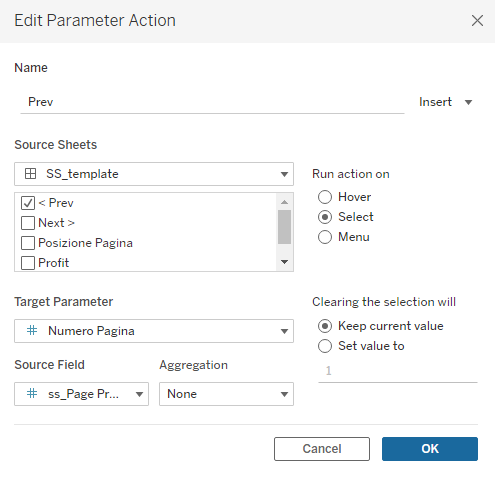Click the Cancel button
Viewport: 495px width, 478px height.
pos(322,449)
